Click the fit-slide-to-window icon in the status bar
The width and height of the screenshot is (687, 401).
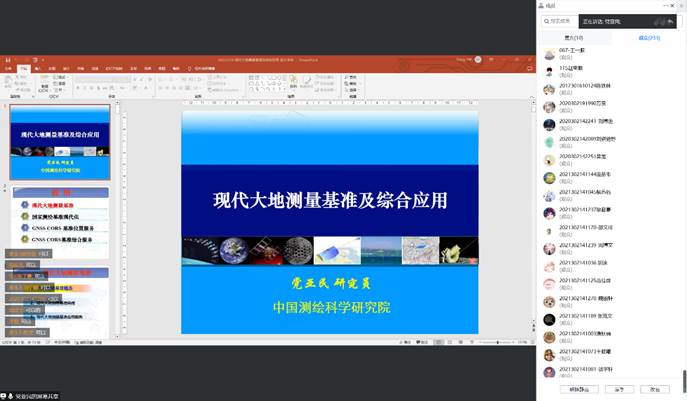532,342
